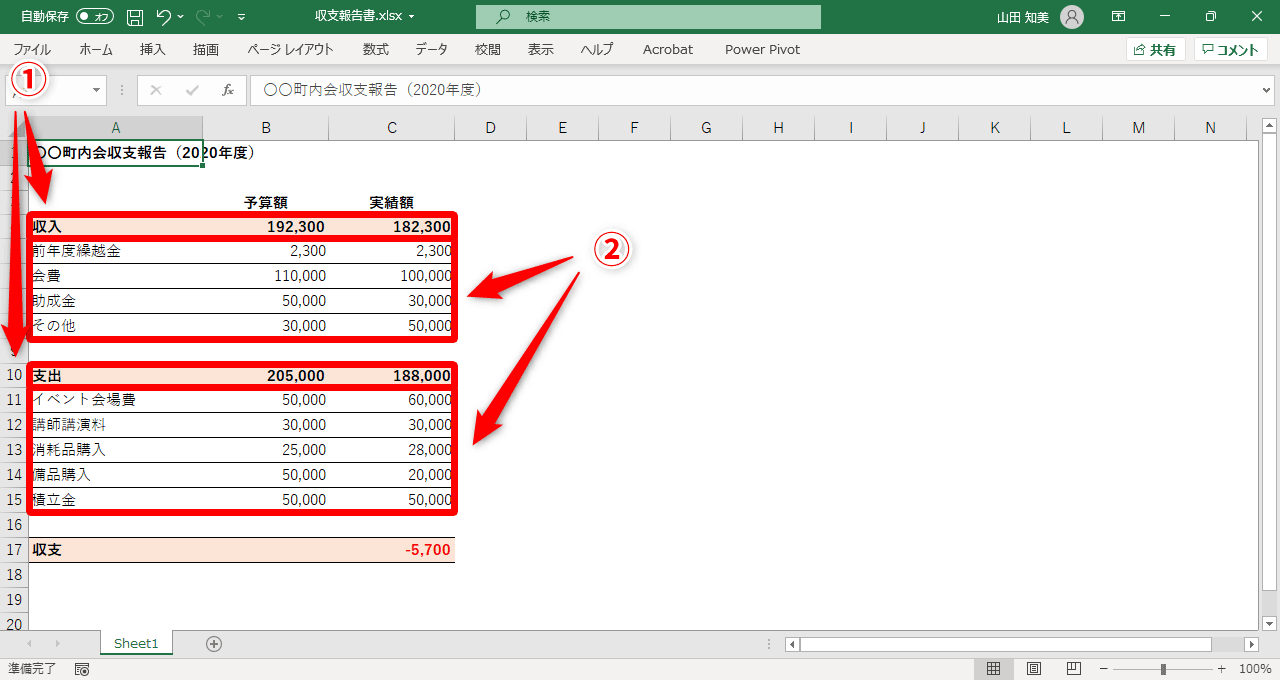The height and width of the screenshot is (680, 1280).
Task: Click the macro recording status bar icon
Action: (82, 669)
